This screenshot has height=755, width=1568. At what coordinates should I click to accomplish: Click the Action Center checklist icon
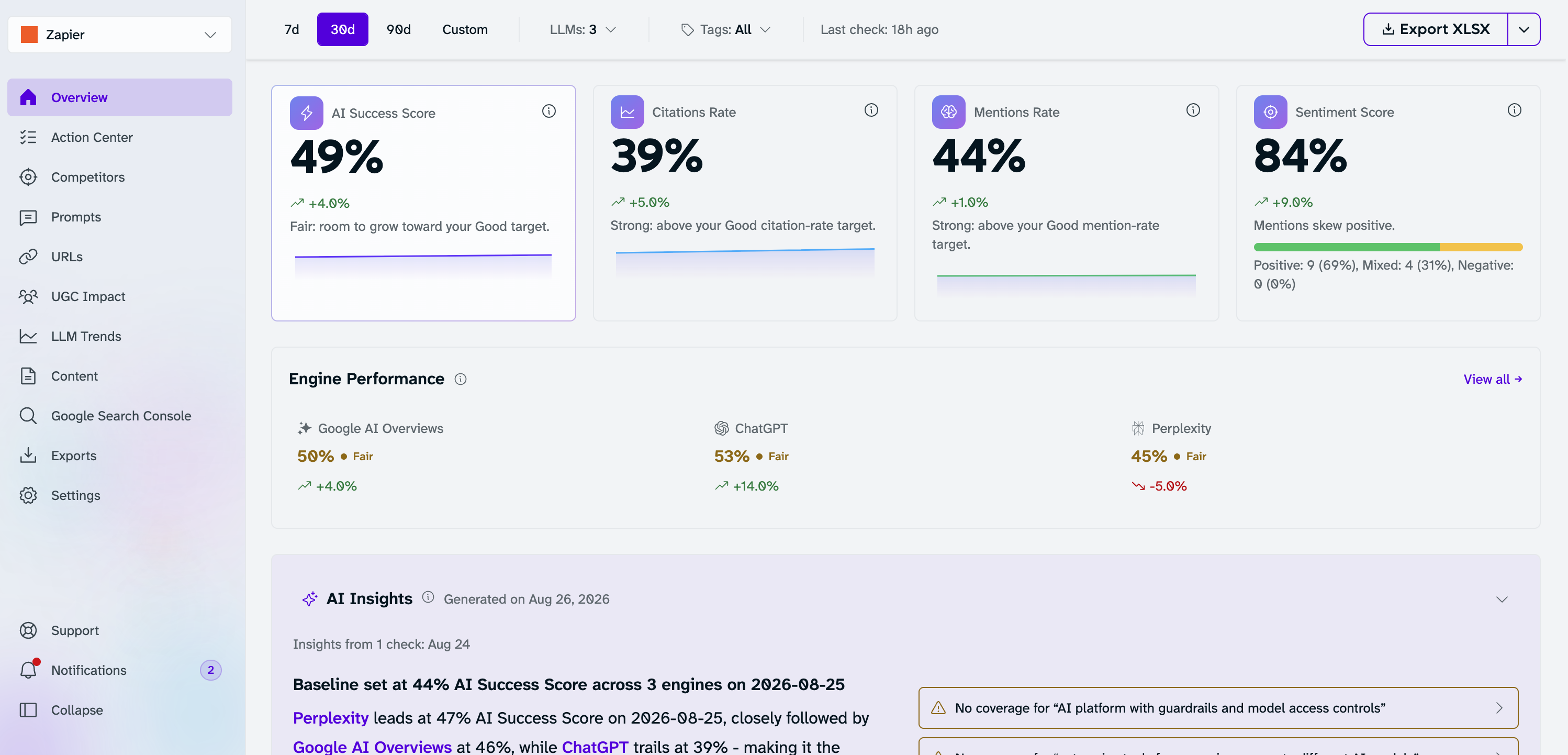(x=28, y=137)
